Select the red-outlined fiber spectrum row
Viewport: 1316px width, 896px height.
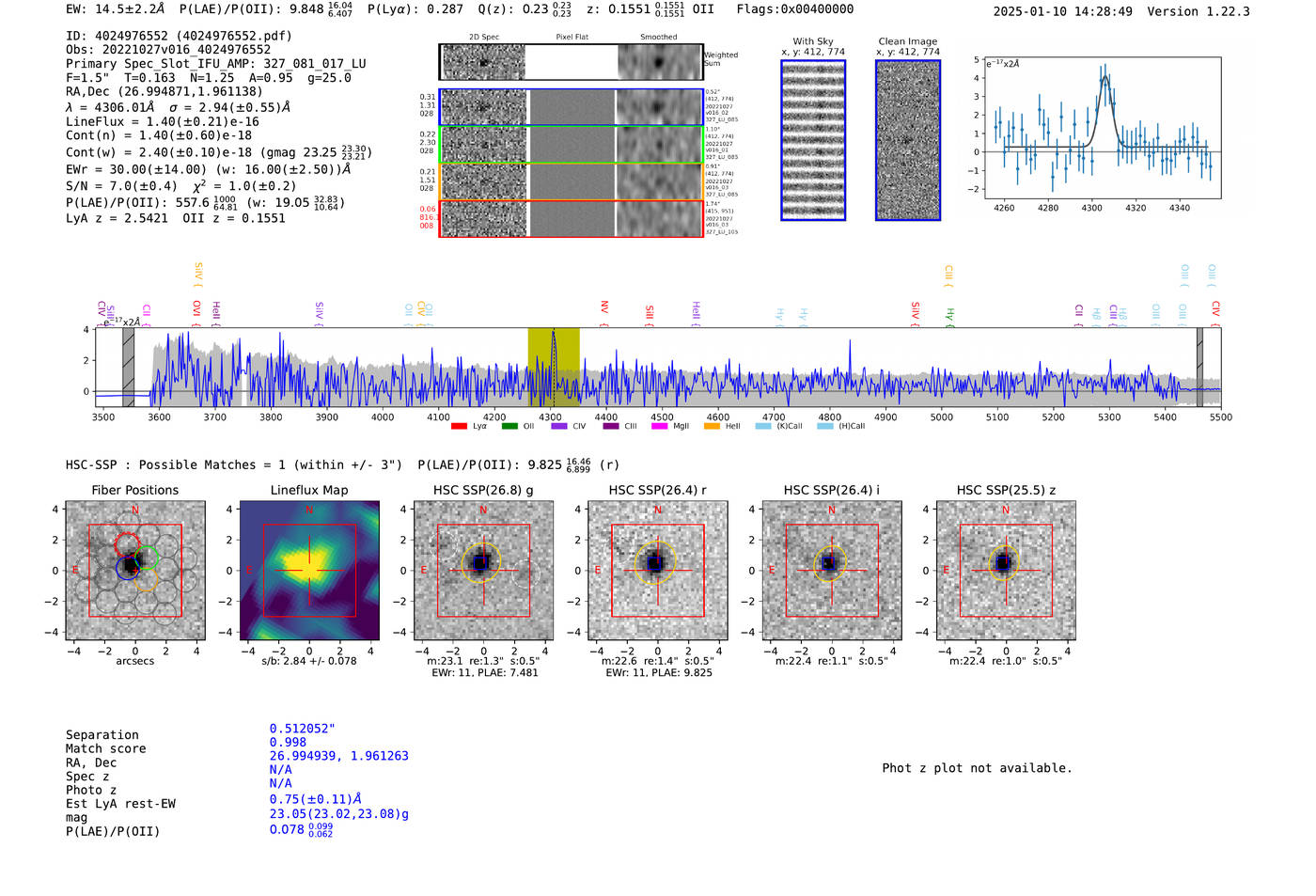tap(571, 218)
